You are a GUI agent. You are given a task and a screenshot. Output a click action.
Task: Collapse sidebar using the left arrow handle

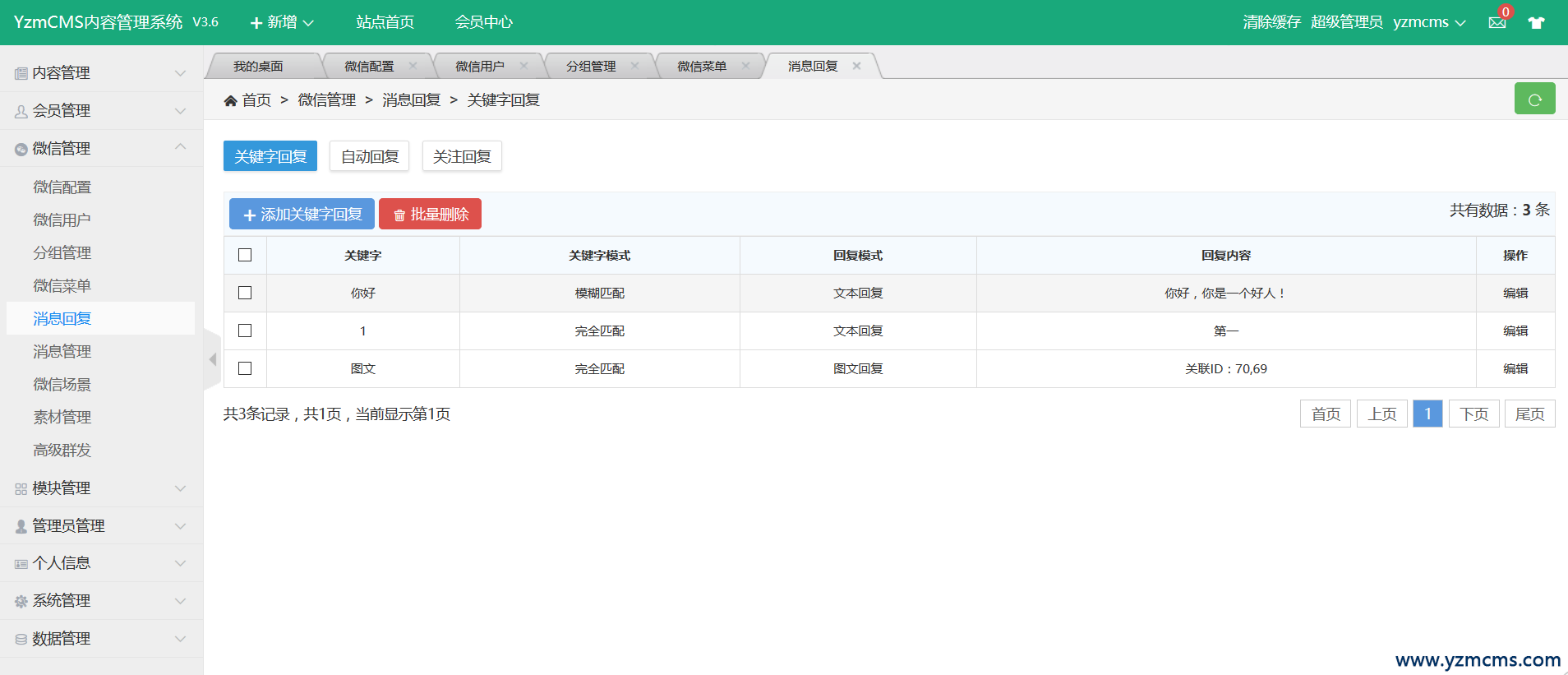(x=213, y=359)
